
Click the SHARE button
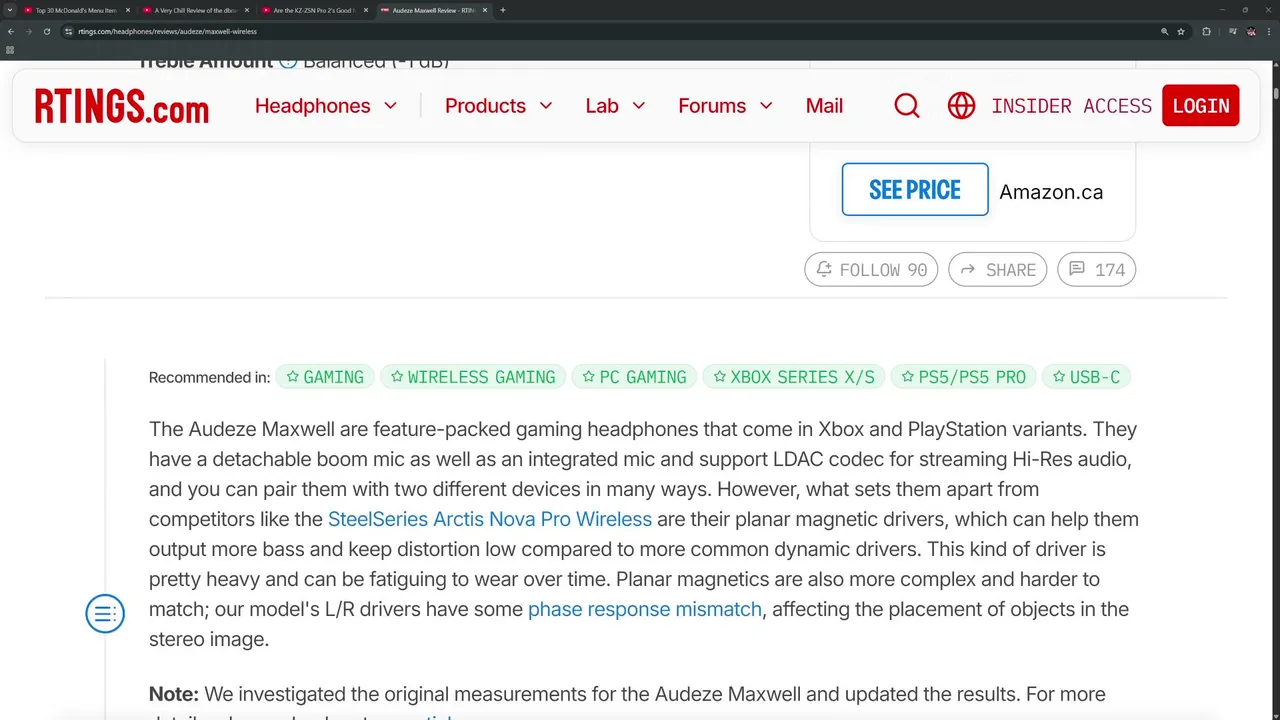point(998,270)
